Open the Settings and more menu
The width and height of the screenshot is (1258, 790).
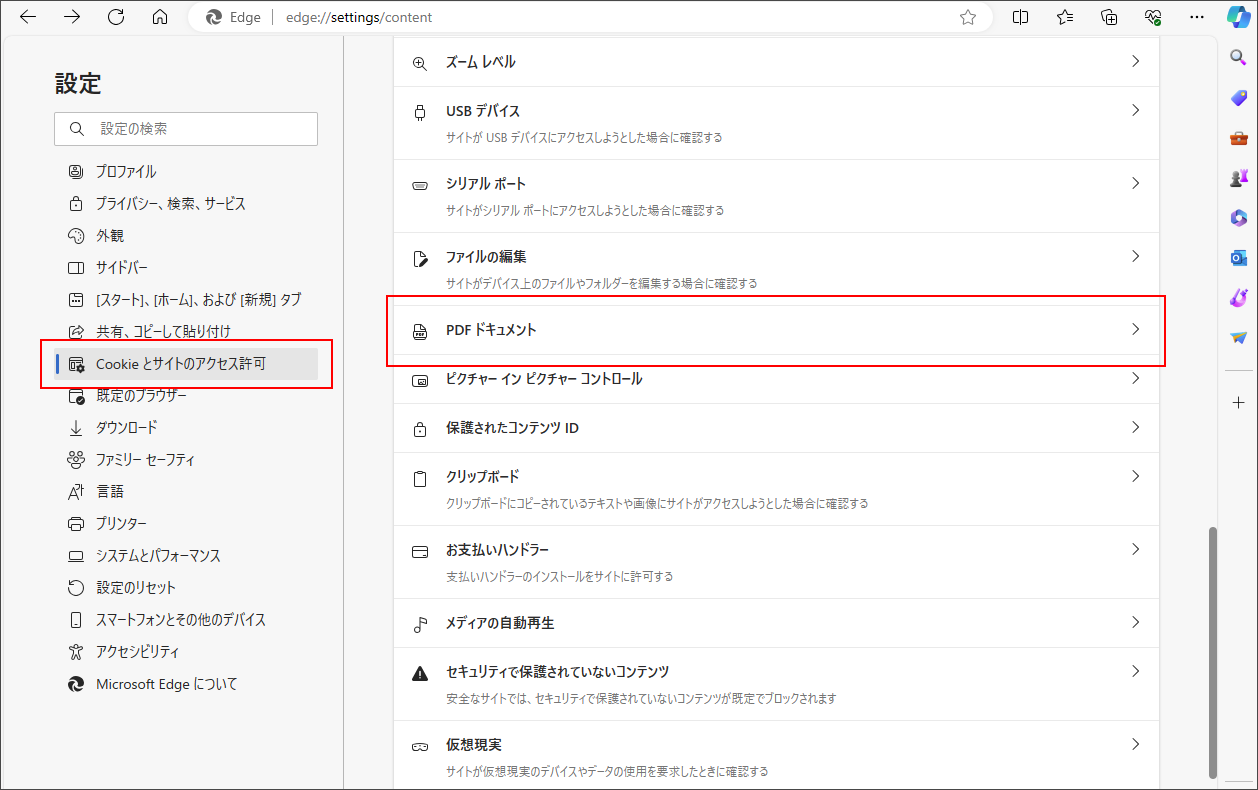(1197, 17)
